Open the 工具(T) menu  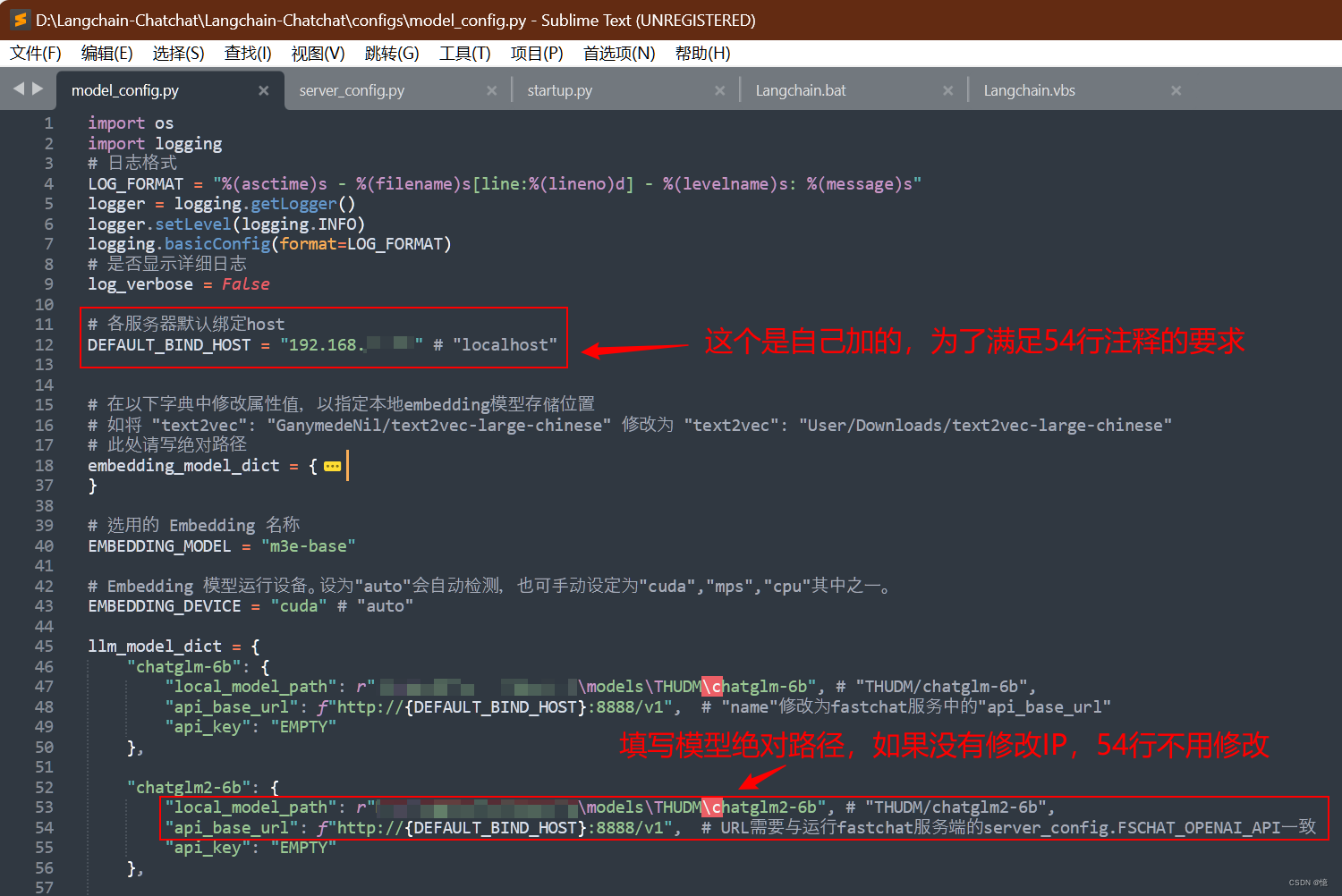pos(464,54)
